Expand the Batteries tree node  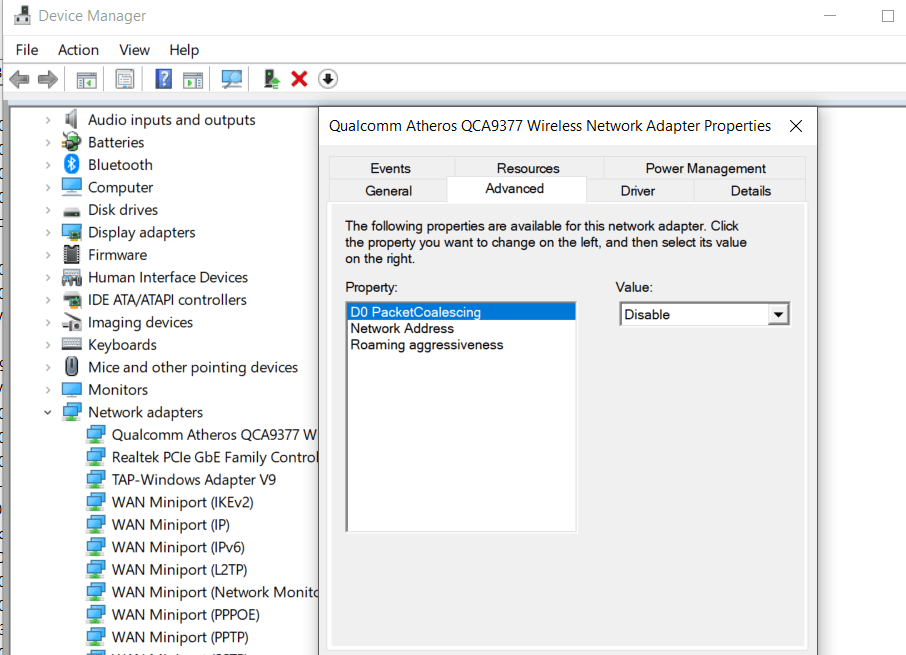(x=48, y=143)
